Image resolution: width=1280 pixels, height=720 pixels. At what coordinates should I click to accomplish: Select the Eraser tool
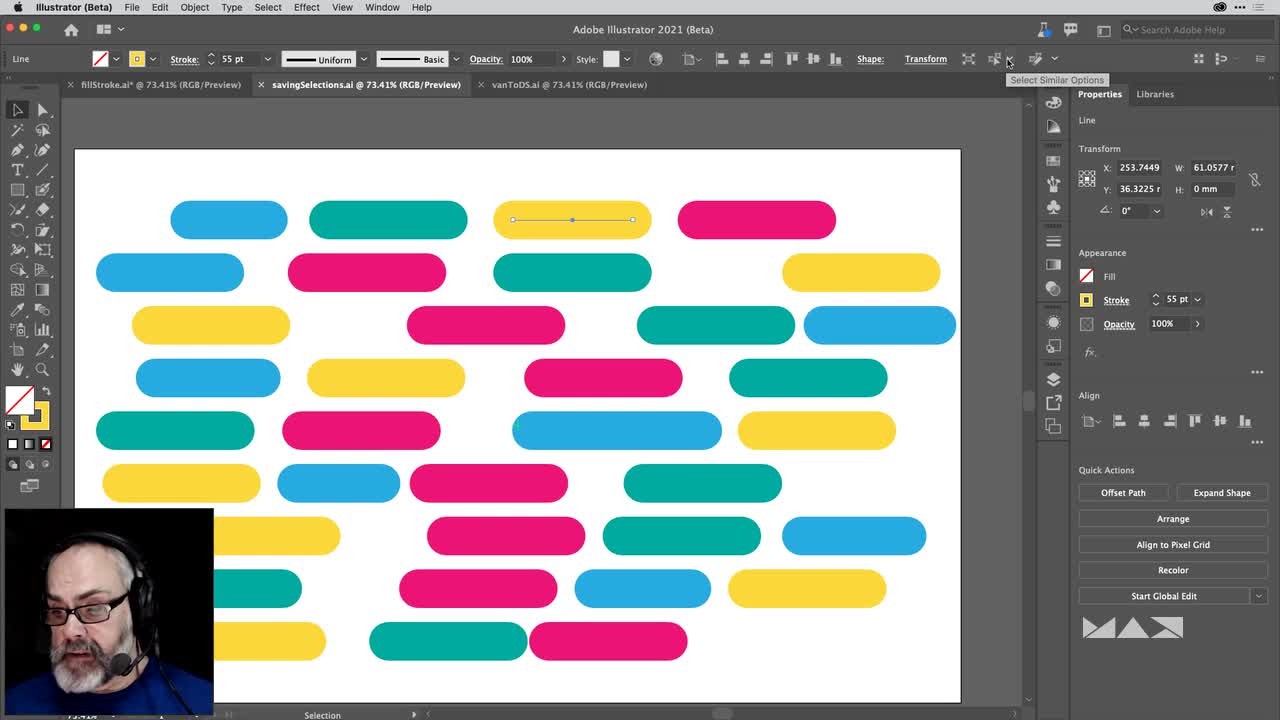pyautogui.click(x=43, y=210)
